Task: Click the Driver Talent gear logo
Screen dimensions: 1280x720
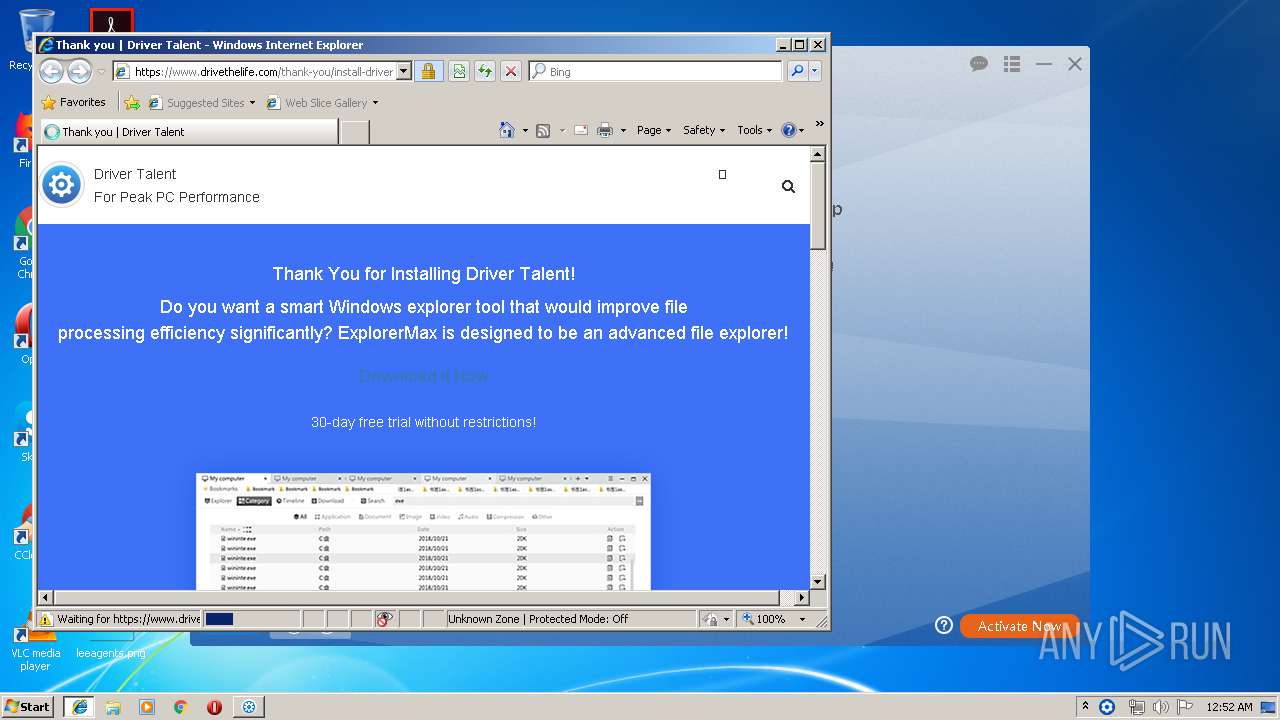Action: click(x=62, y=185)
